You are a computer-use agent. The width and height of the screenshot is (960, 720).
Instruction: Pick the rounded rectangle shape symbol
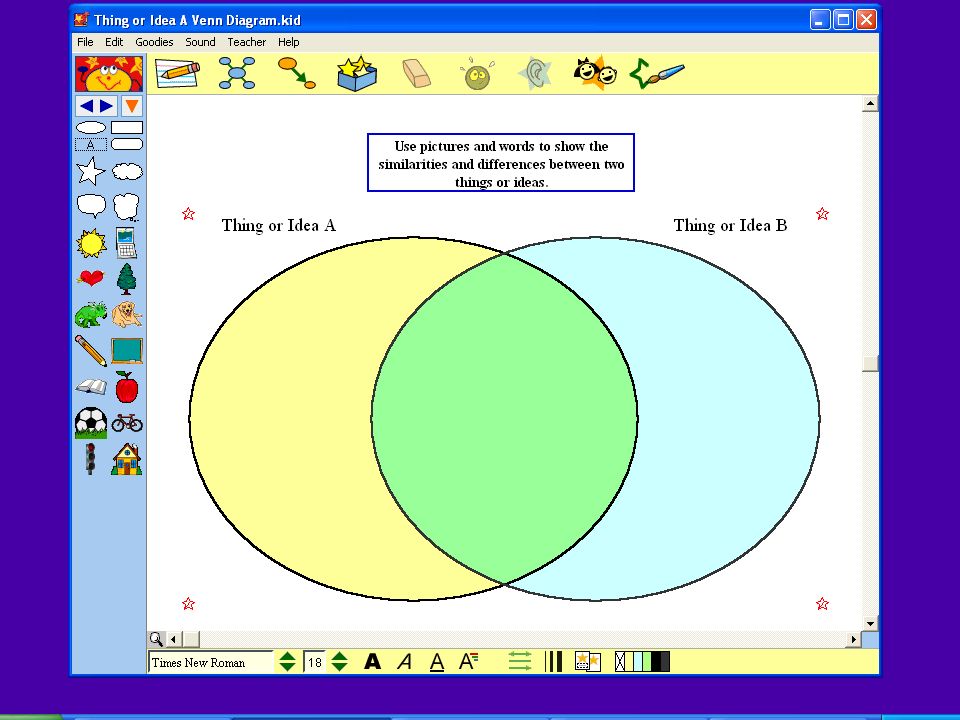(127, 144)
